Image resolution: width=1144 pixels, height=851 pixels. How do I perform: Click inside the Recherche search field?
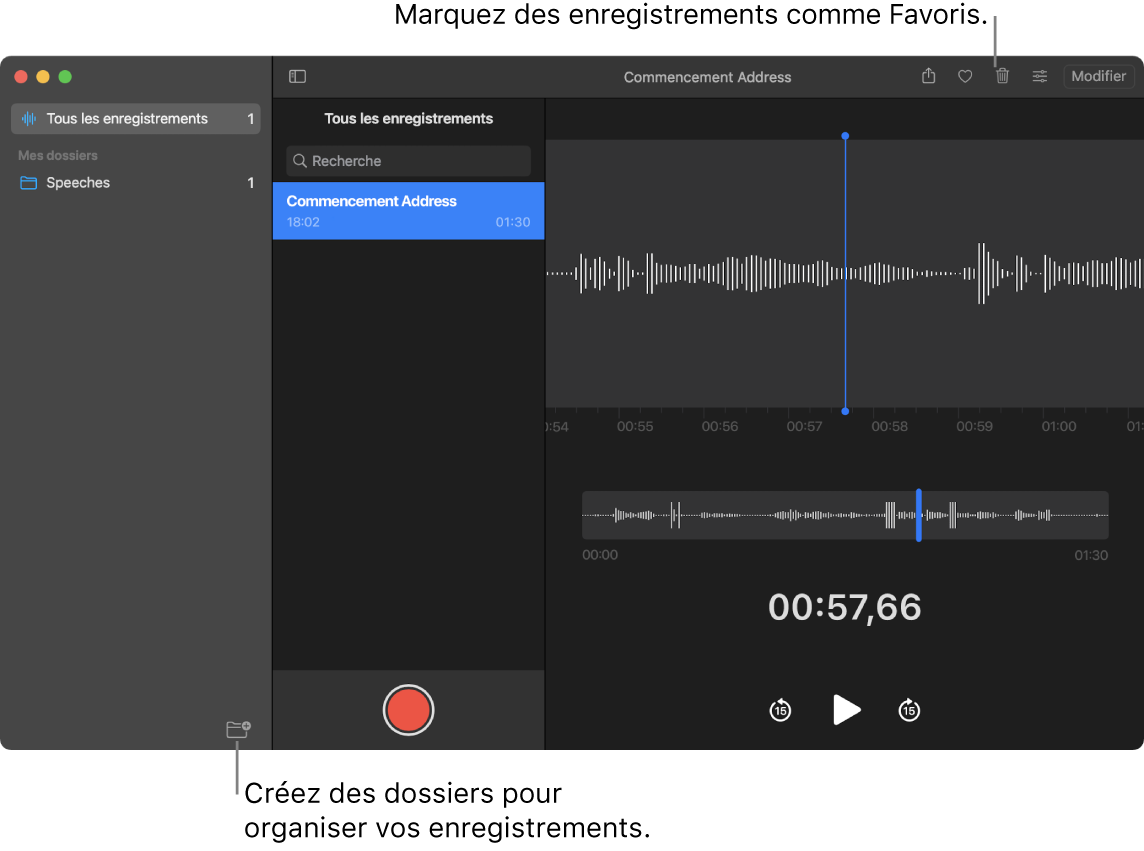(408, 161)
